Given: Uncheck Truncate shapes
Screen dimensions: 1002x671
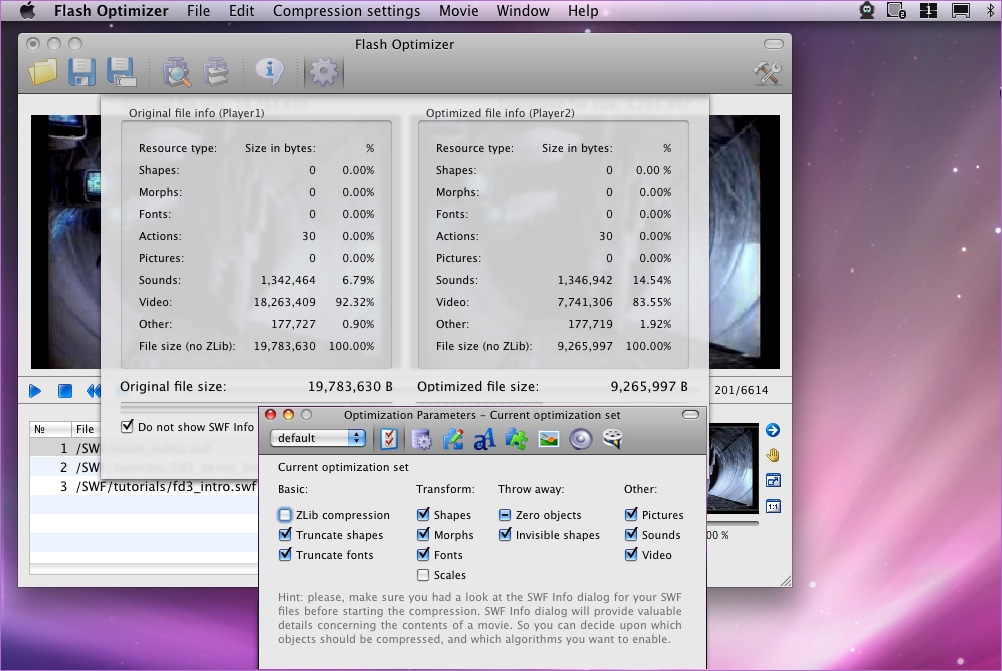Looking at the screenshot, I should coord(285,534).
